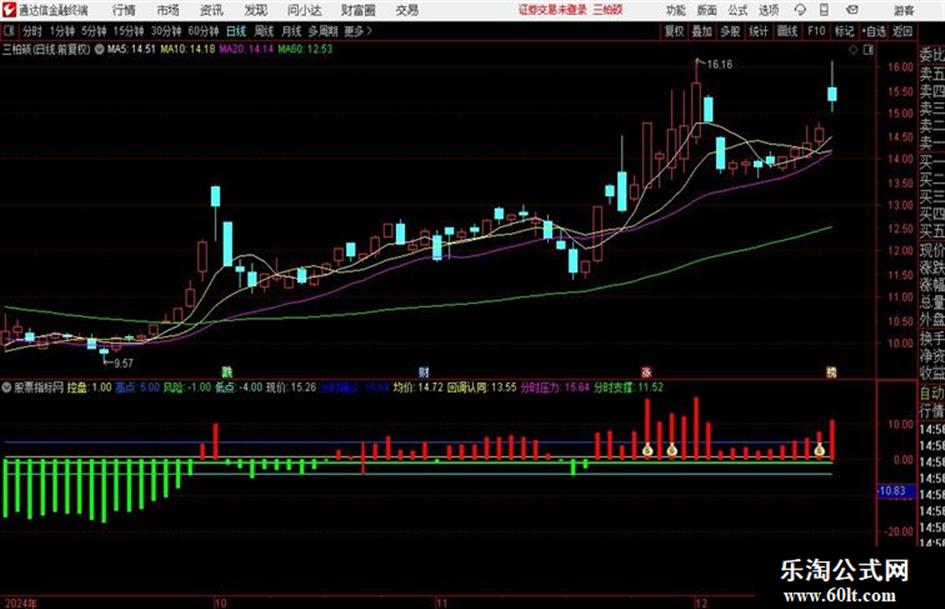This screenshot has width=945, height=609.
Task: Click the rightmost money-bag signal icon
Action: click(x=819, y=450)
